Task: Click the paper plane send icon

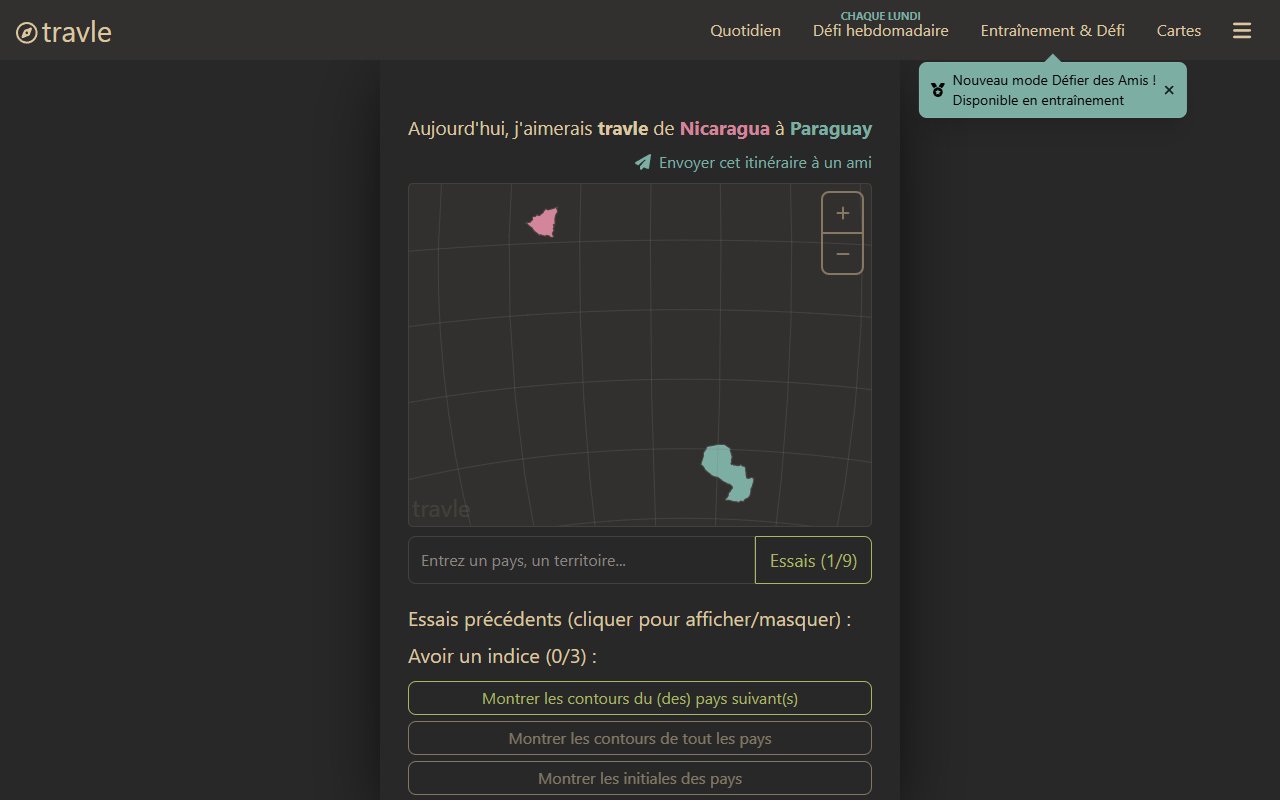Action: 643,162
